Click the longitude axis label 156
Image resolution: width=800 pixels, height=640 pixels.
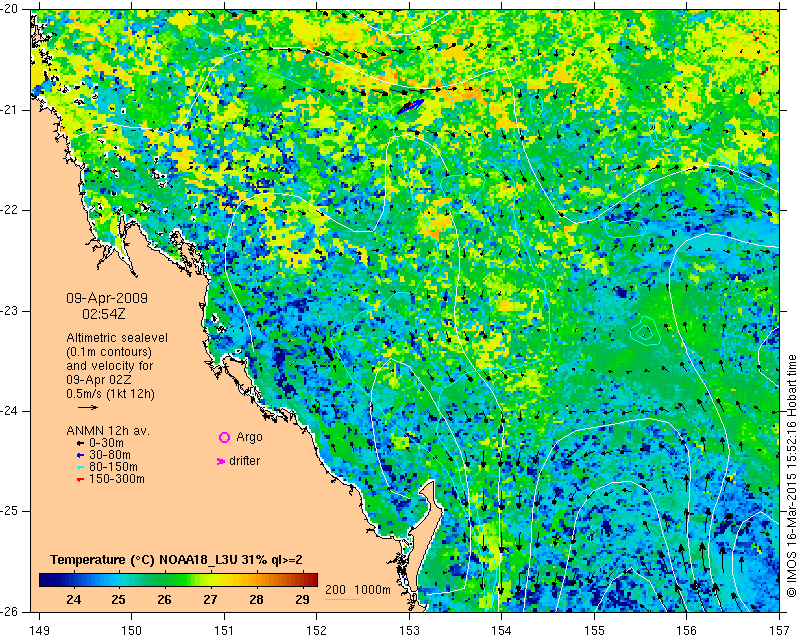(687, 631)
